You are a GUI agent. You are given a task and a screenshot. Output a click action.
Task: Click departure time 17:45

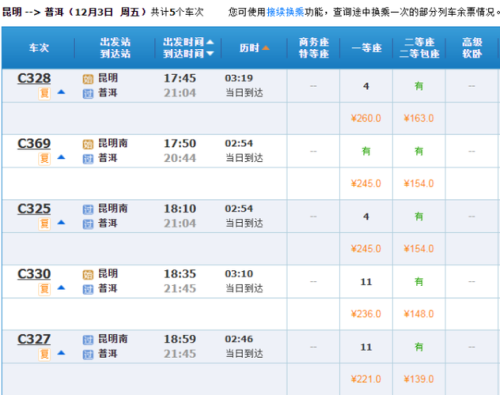pos(180,78)
